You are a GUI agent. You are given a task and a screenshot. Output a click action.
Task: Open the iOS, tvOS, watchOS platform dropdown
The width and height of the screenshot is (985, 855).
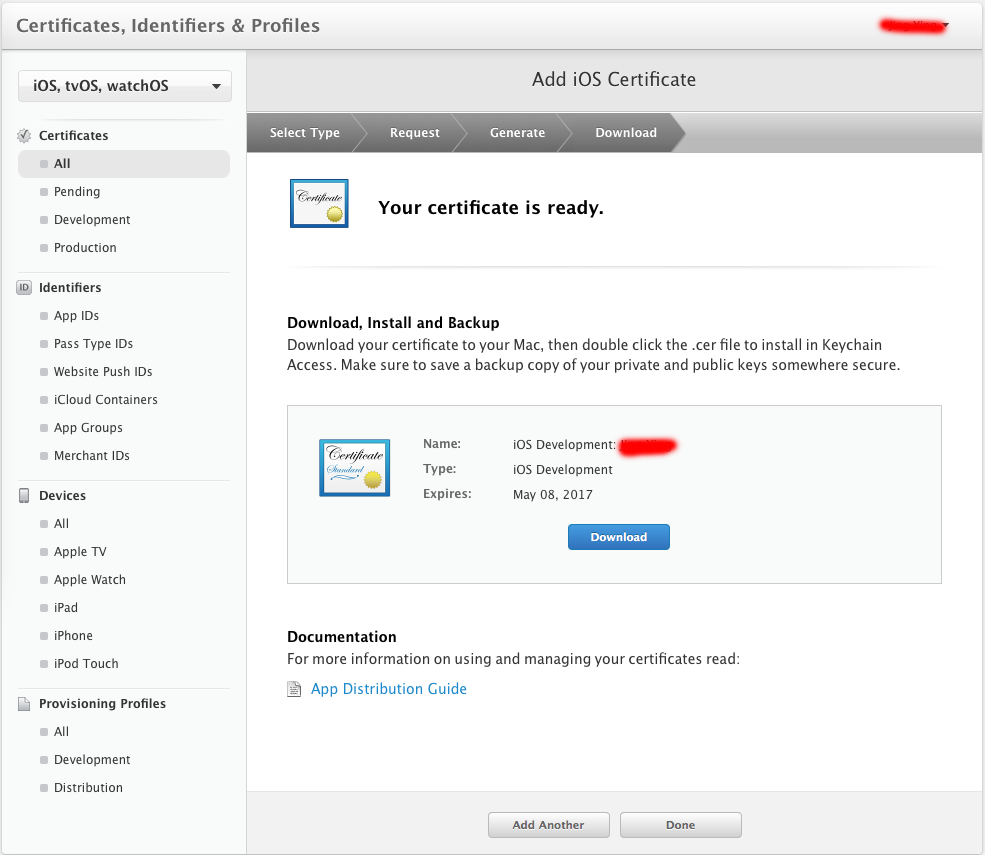(x=125, y=86)
